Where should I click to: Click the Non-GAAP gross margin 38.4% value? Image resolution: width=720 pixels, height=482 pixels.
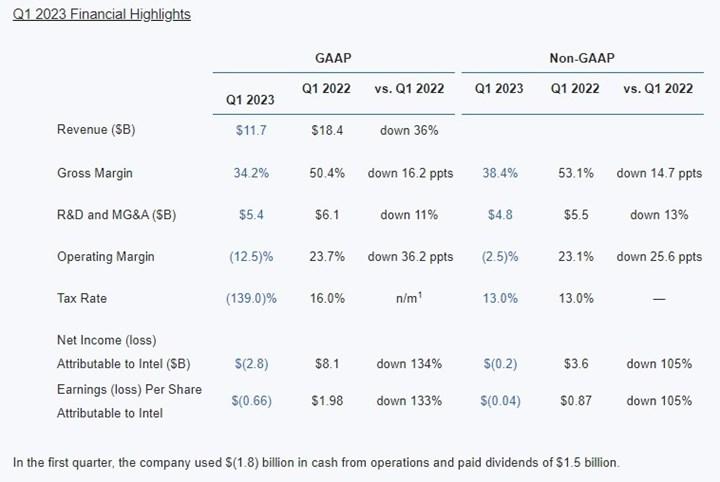point(499,173)
